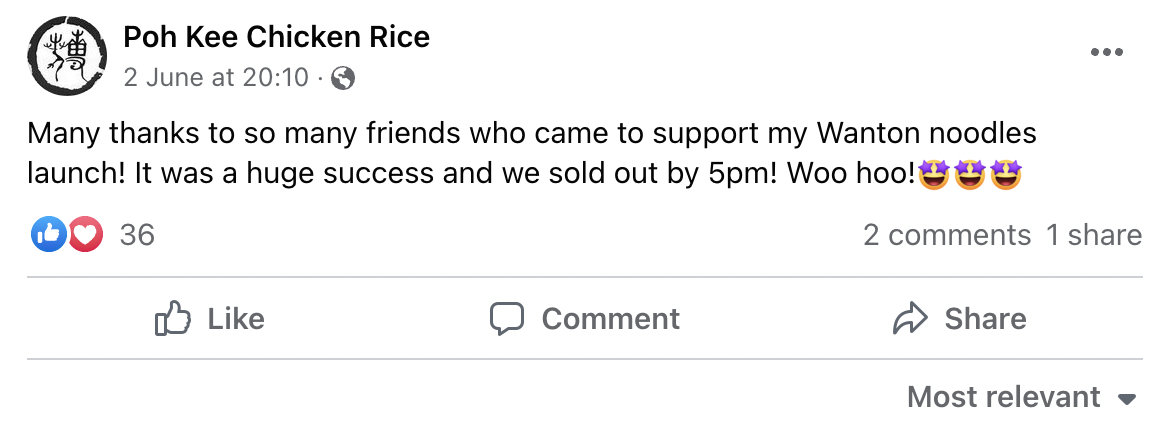
Task: Open the three-dots post options menu
Action: (1107, 52)
